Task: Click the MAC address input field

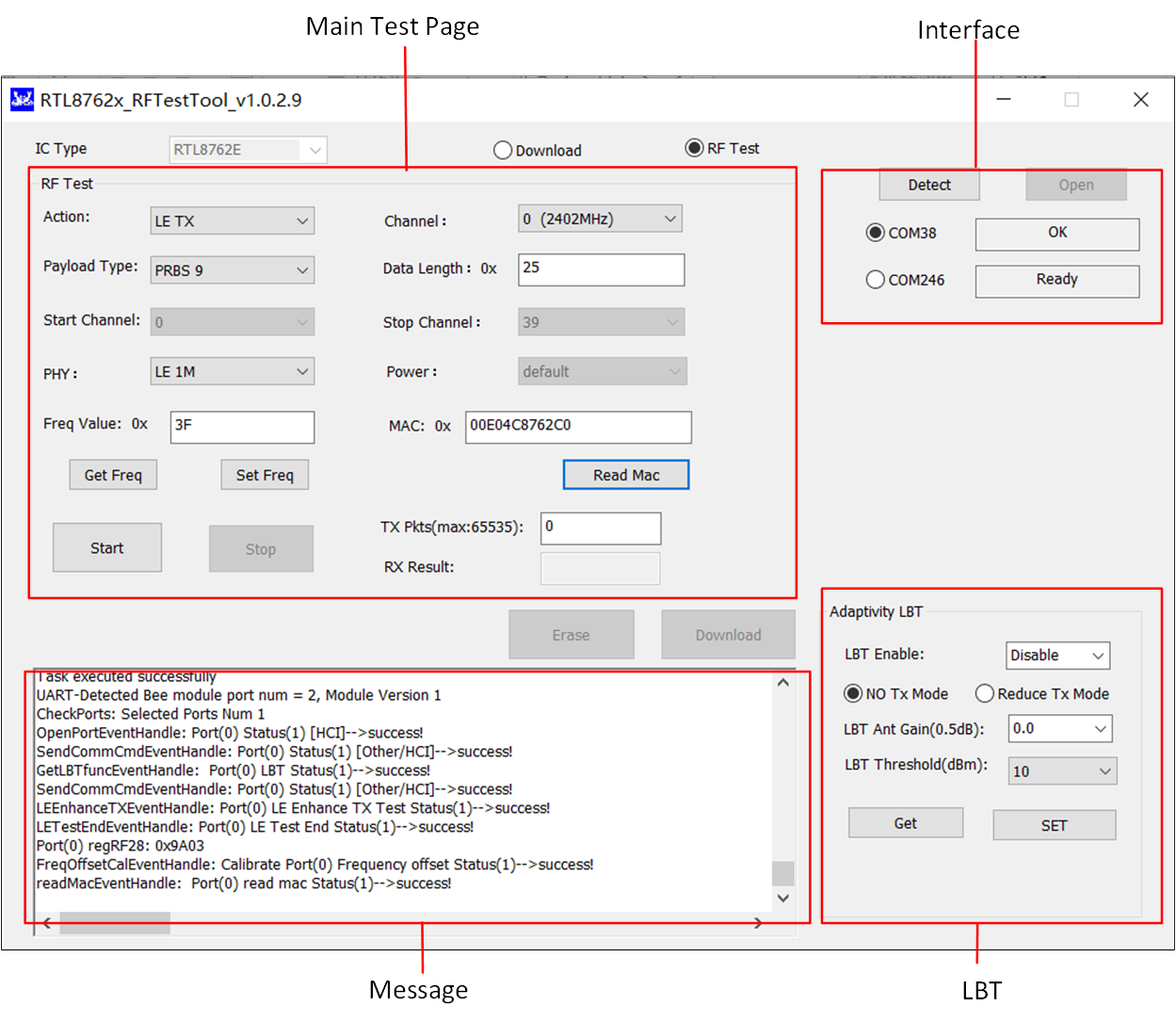Action: (x=578, y=427)
